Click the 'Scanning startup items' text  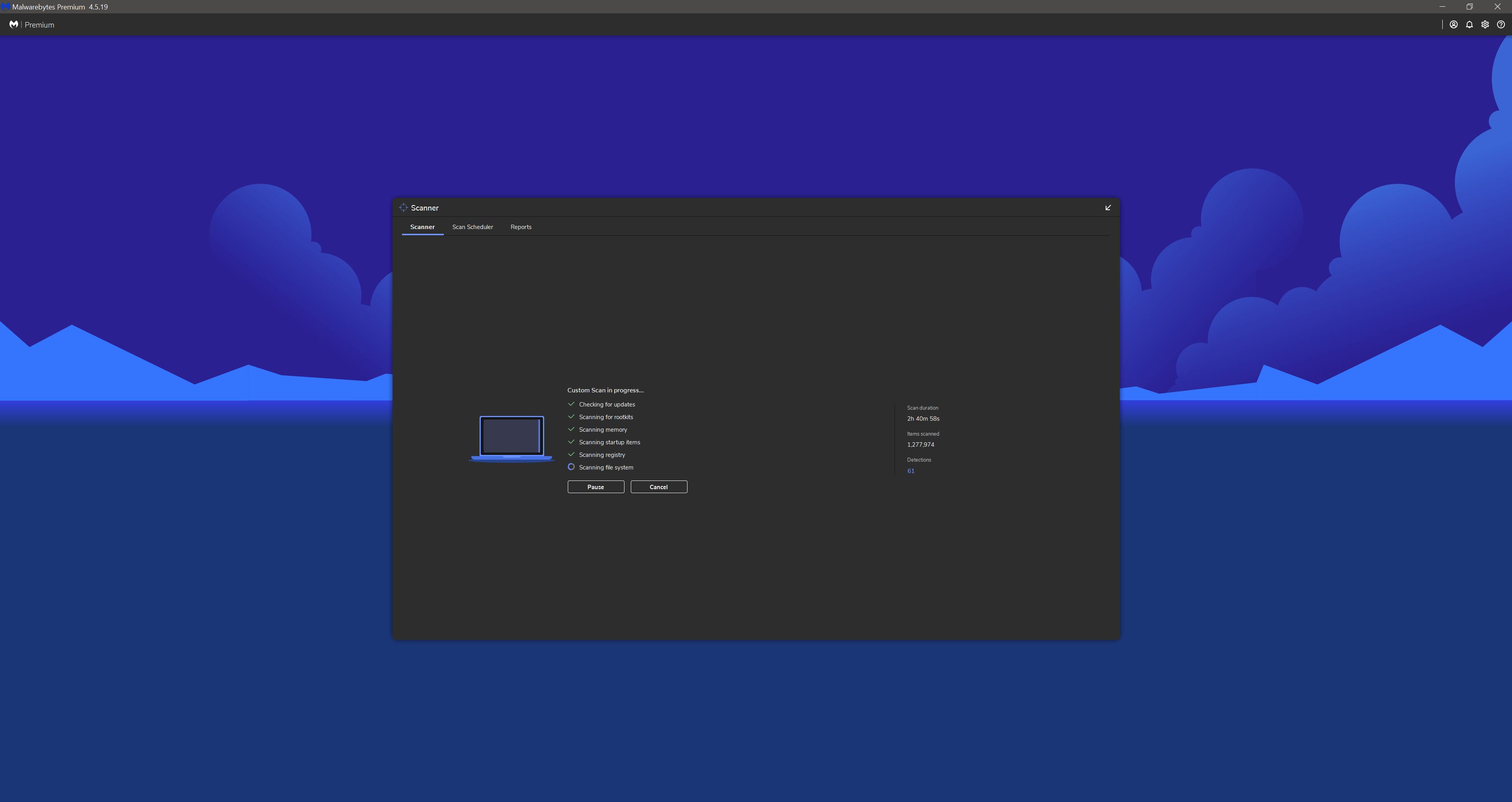(x=609, y=442)
